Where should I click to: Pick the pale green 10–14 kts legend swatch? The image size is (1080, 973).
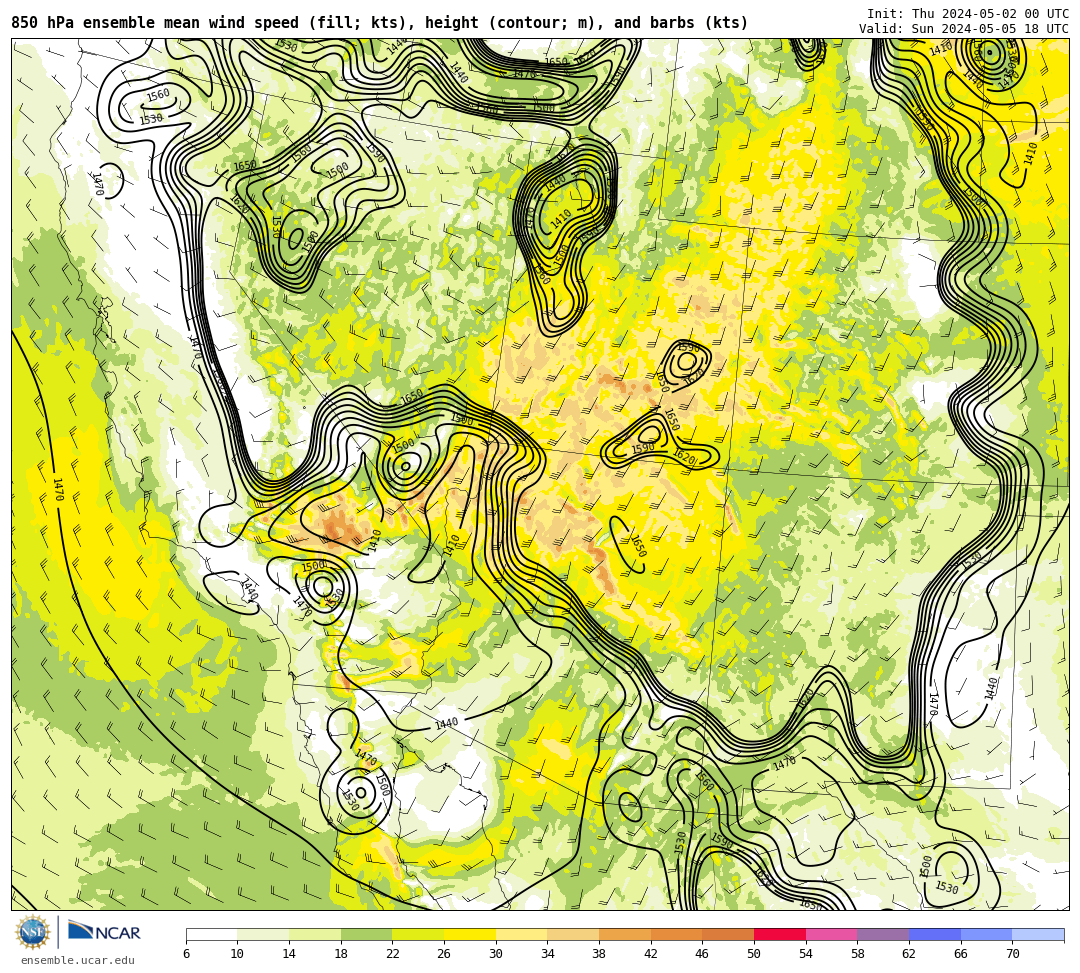[263, 934]
